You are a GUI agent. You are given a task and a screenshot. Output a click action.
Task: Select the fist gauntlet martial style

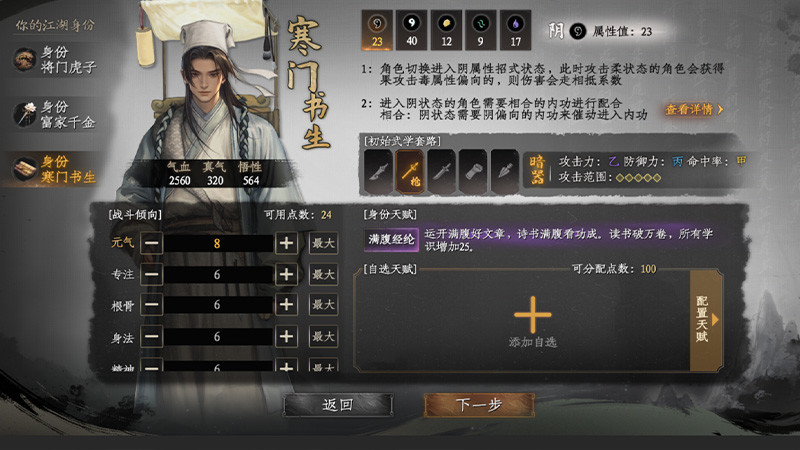(473, 171)
